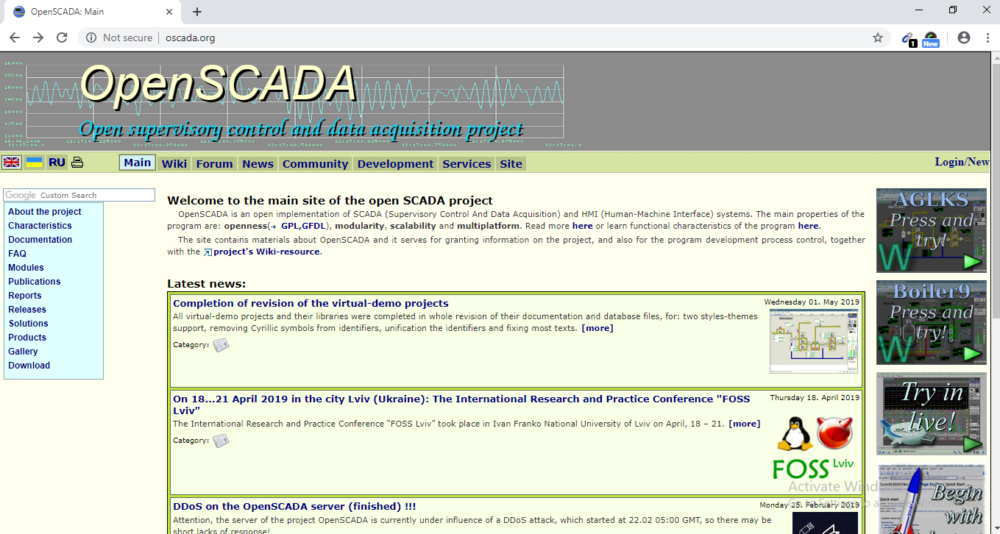
Task: Open the Chrome profile avatar icon
Action: 964,38
